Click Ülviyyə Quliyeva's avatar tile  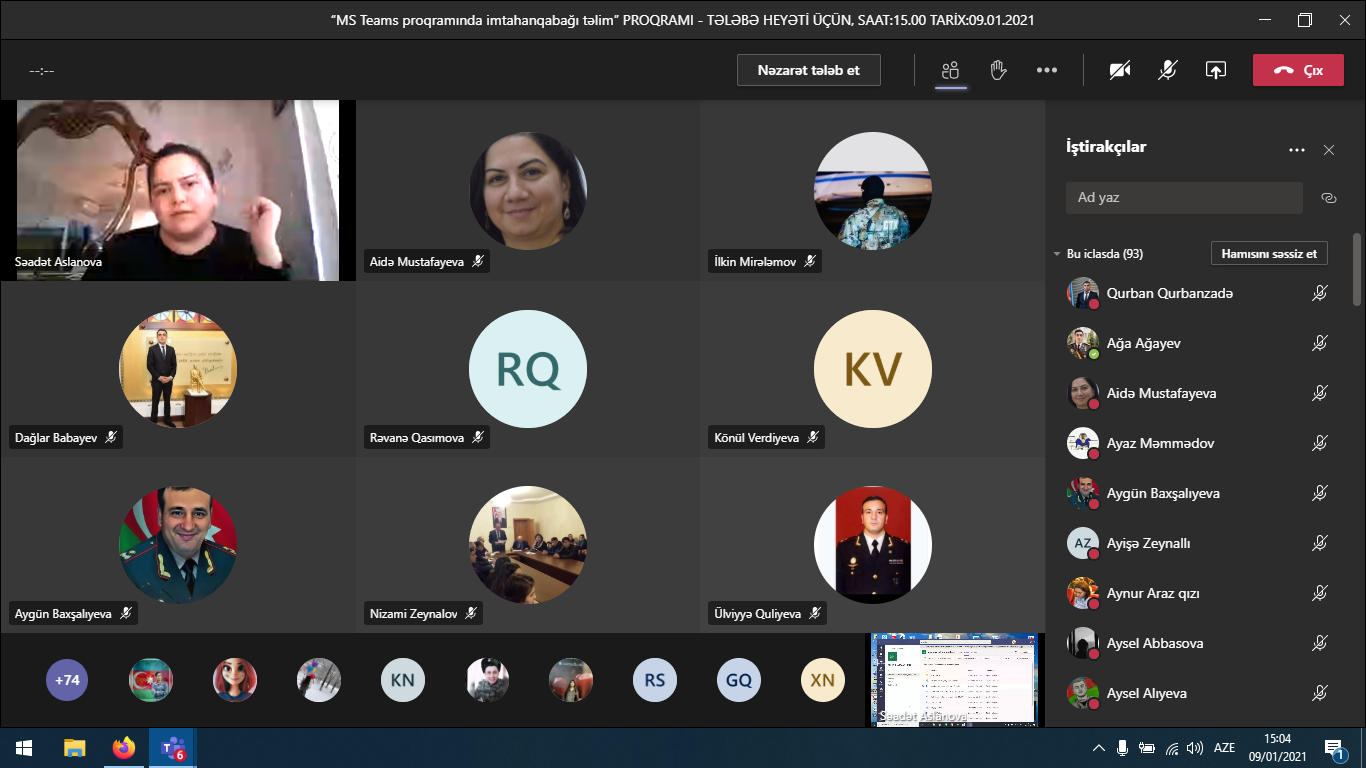873,545
